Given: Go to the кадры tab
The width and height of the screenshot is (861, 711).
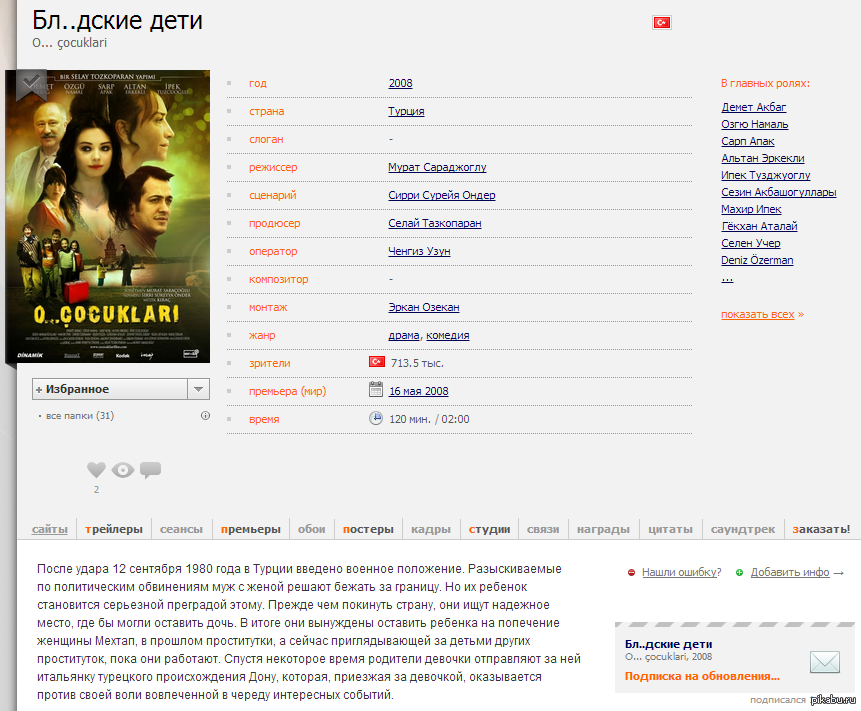Looking at the screenshot, I should (x=431, y=529).
